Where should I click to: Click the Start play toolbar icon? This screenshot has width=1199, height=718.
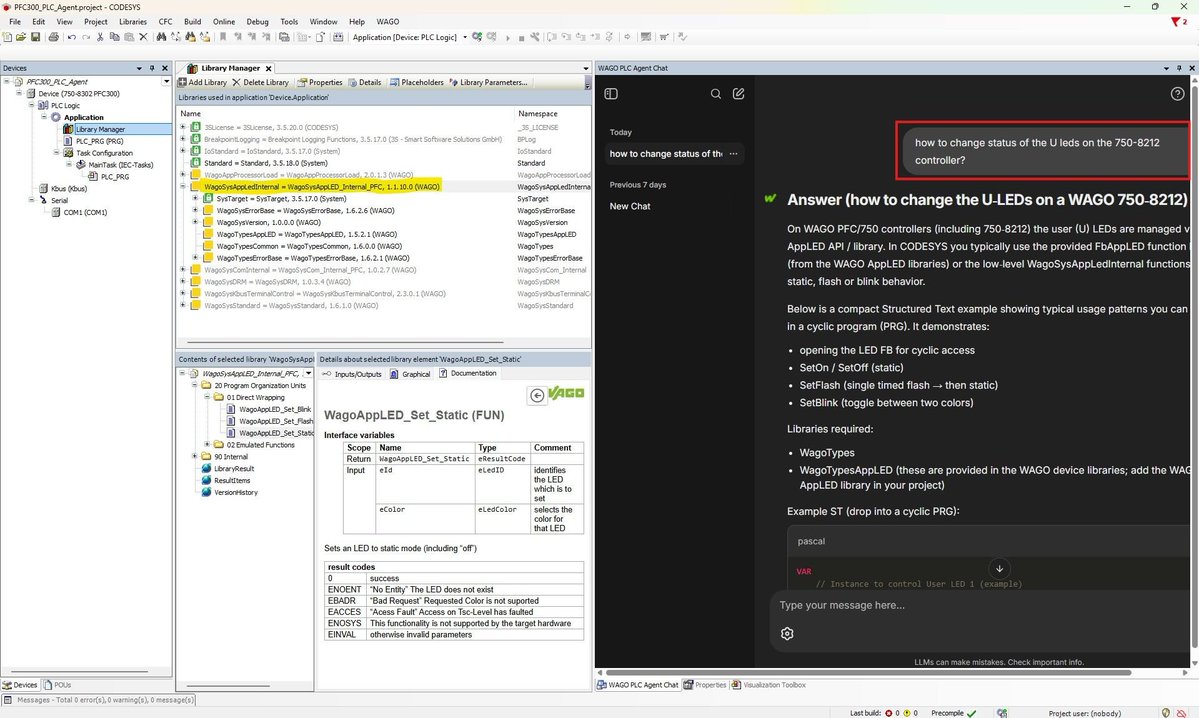(x=508, y=37)
